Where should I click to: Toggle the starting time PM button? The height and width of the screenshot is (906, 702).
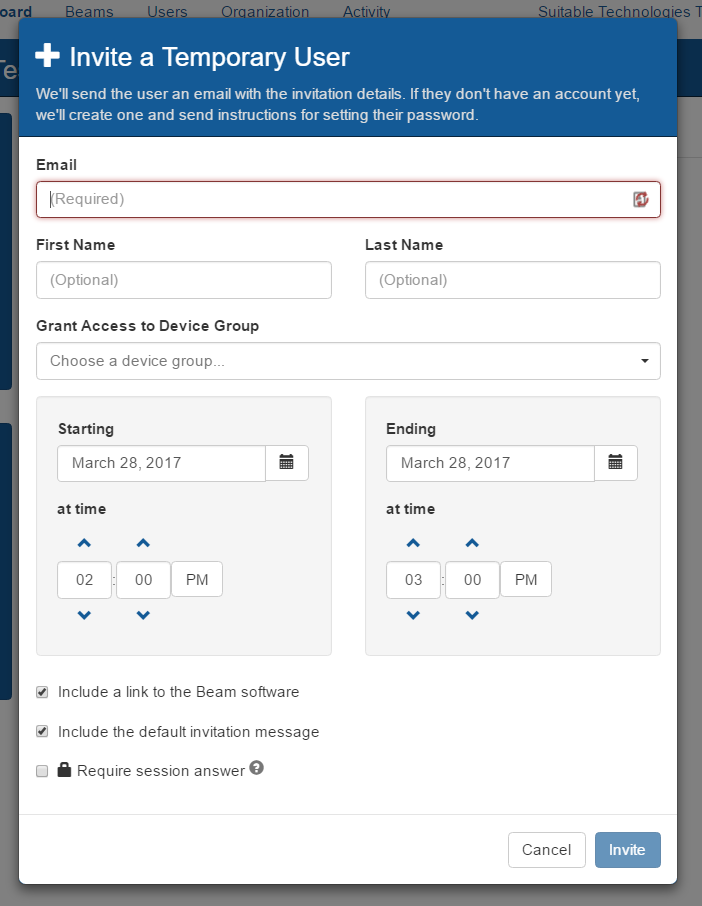pyautogui.click(x=197, y=580)
